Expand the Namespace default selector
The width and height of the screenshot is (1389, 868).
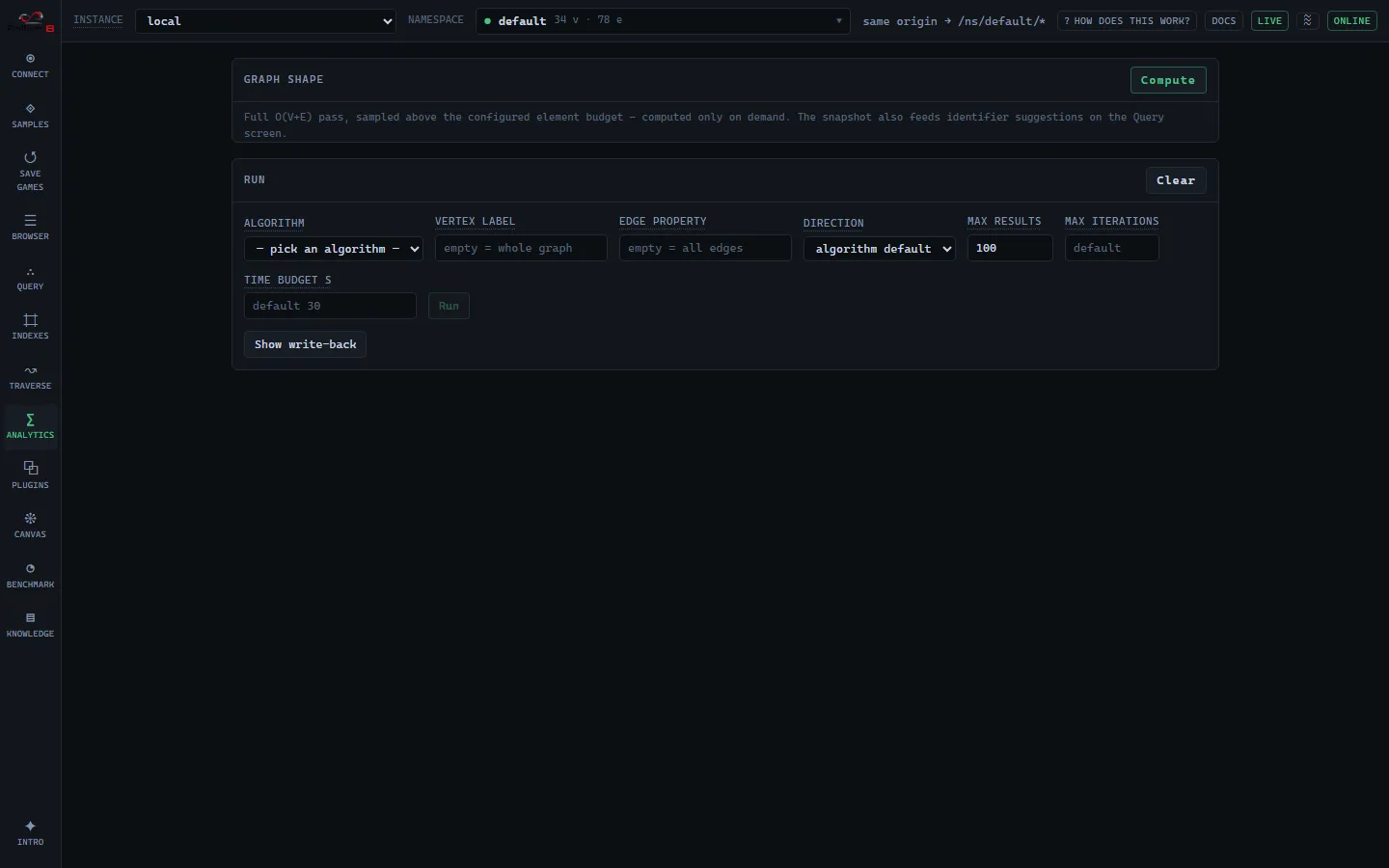click(663, 20)
